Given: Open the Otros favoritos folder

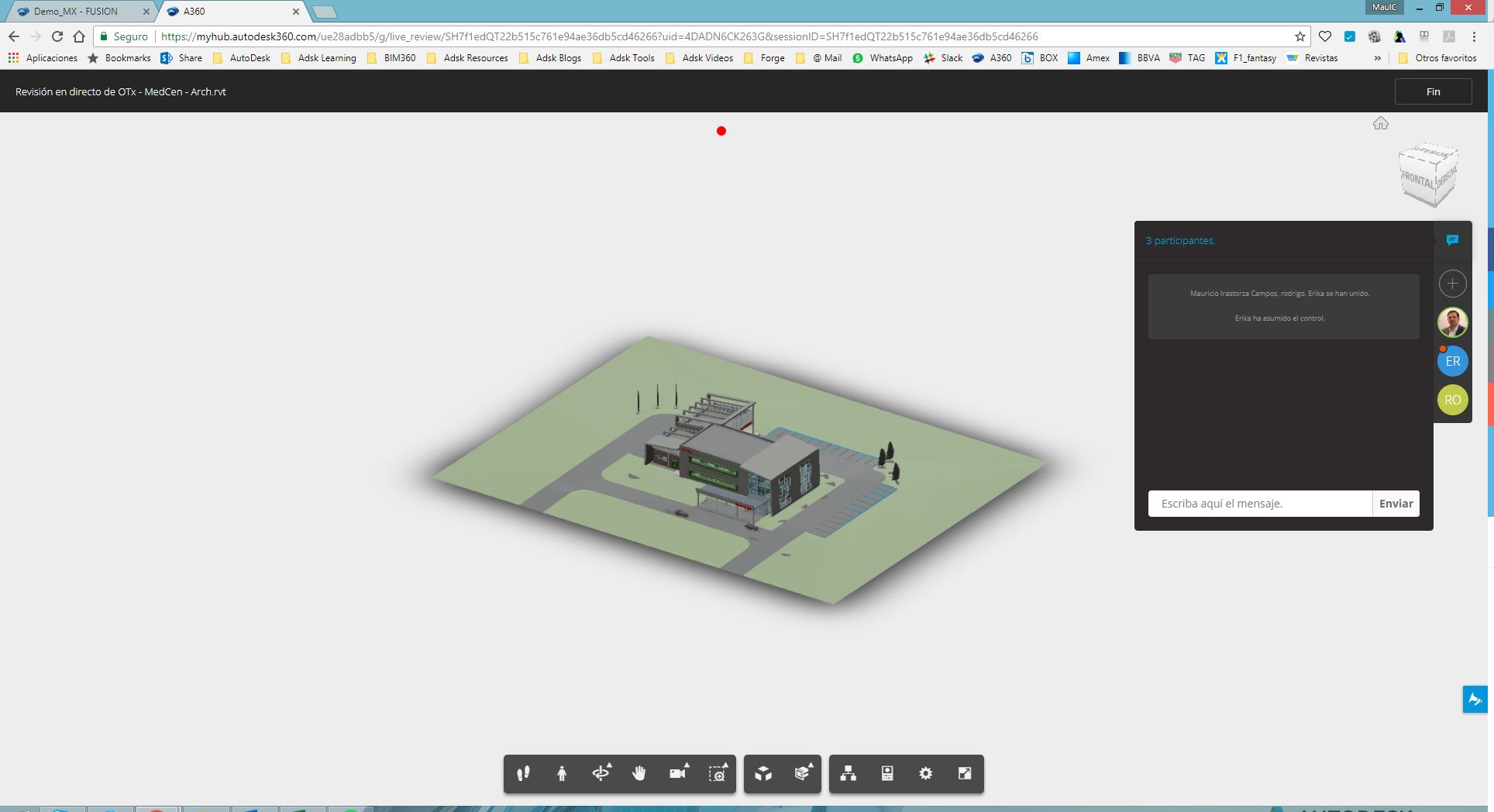Looking at the screenshot, I should (x=1438, y=58).
